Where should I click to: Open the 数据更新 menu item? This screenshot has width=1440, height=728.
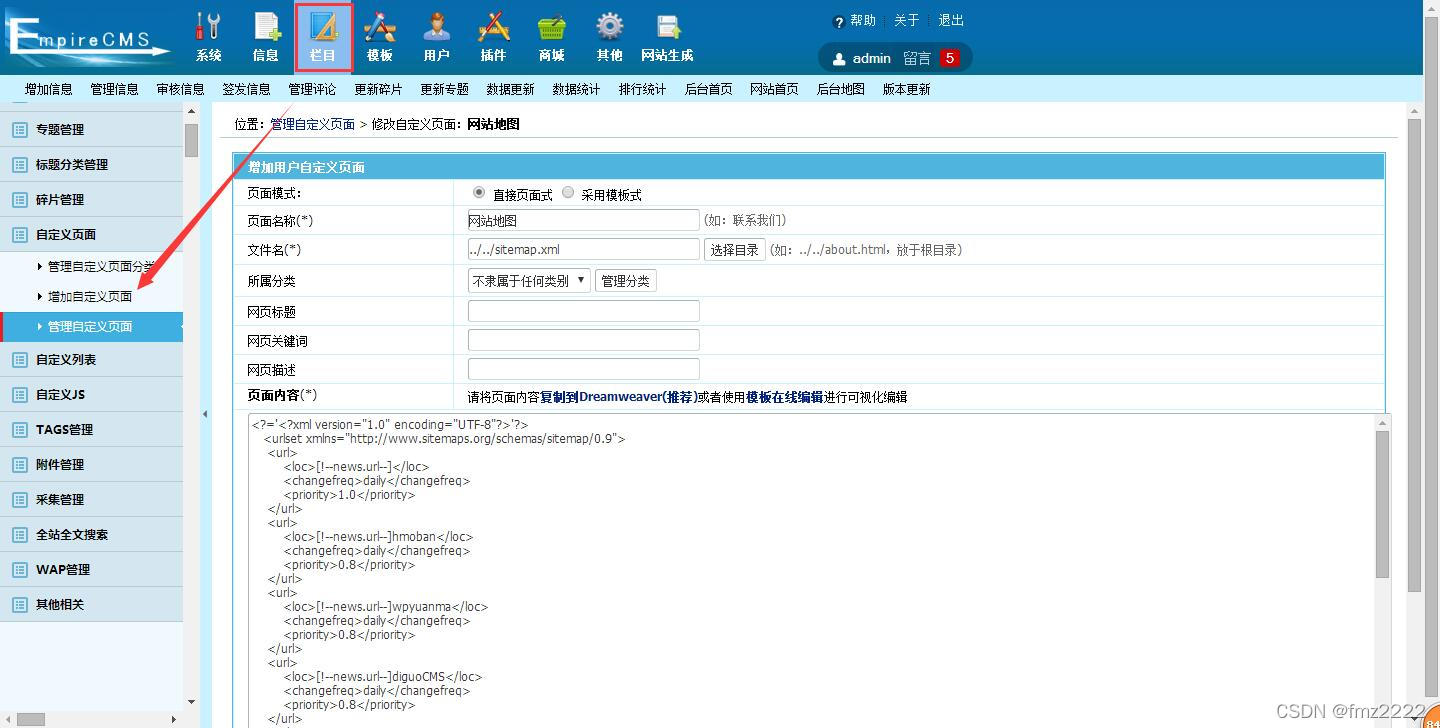coord(510,89)
